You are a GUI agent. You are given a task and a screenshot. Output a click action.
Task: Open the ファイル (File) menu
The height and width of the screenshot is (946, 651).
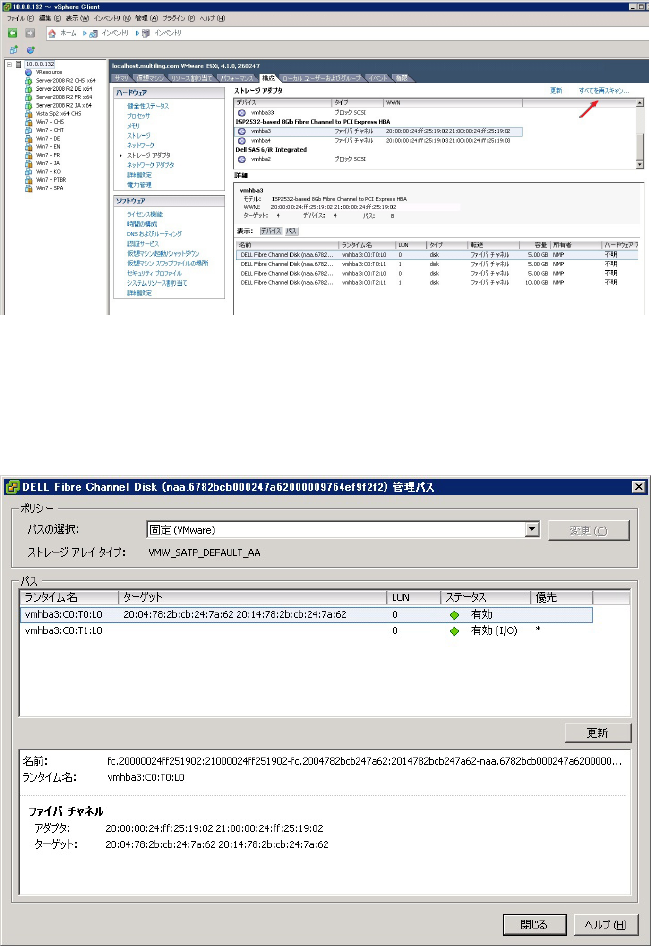[21, 19]
